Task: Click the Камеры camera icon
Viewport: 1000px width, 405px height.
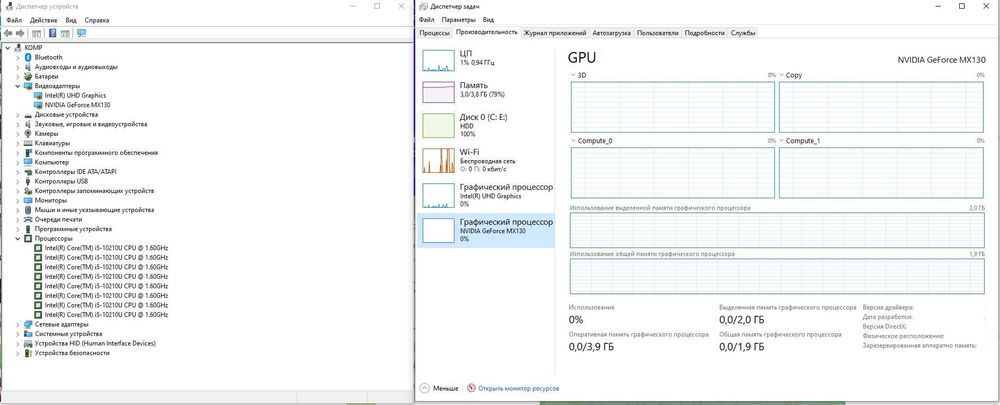Action: click(x=28, y=134)
